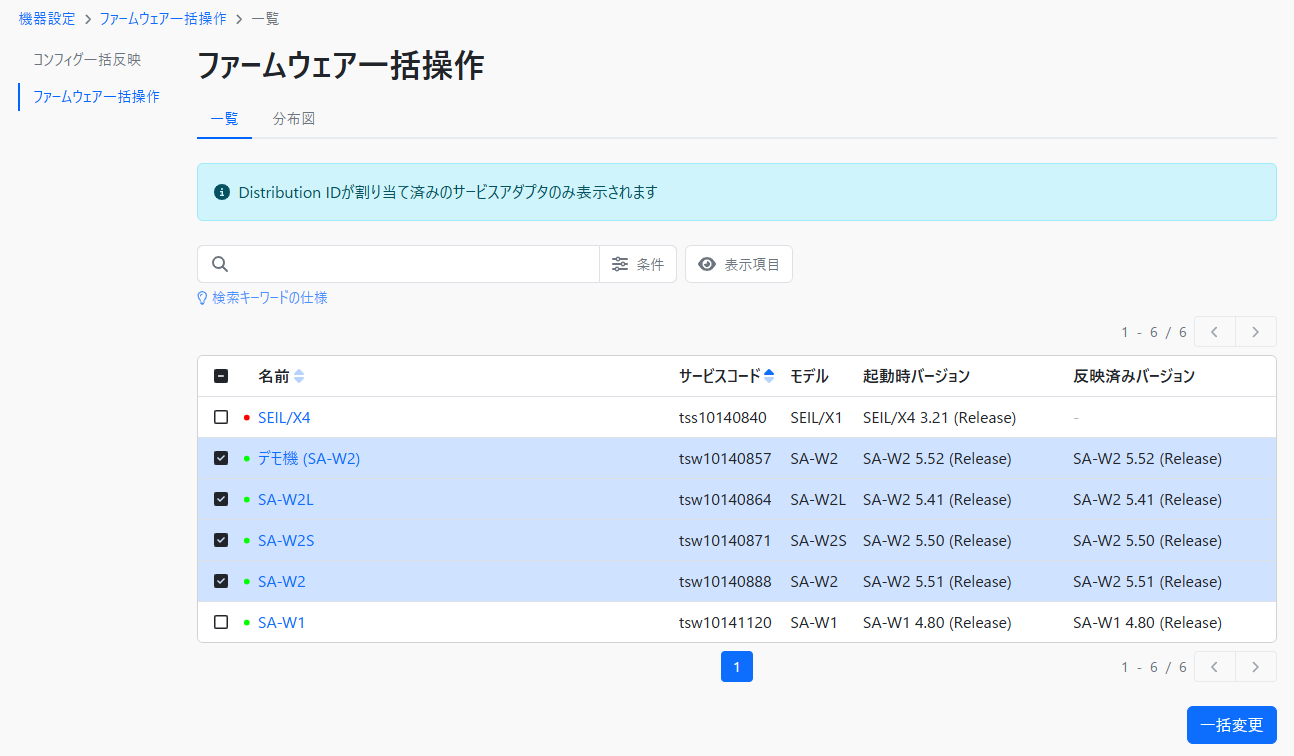Go to ファームウェア一括操作 breadcrumb link

[163, 18]
